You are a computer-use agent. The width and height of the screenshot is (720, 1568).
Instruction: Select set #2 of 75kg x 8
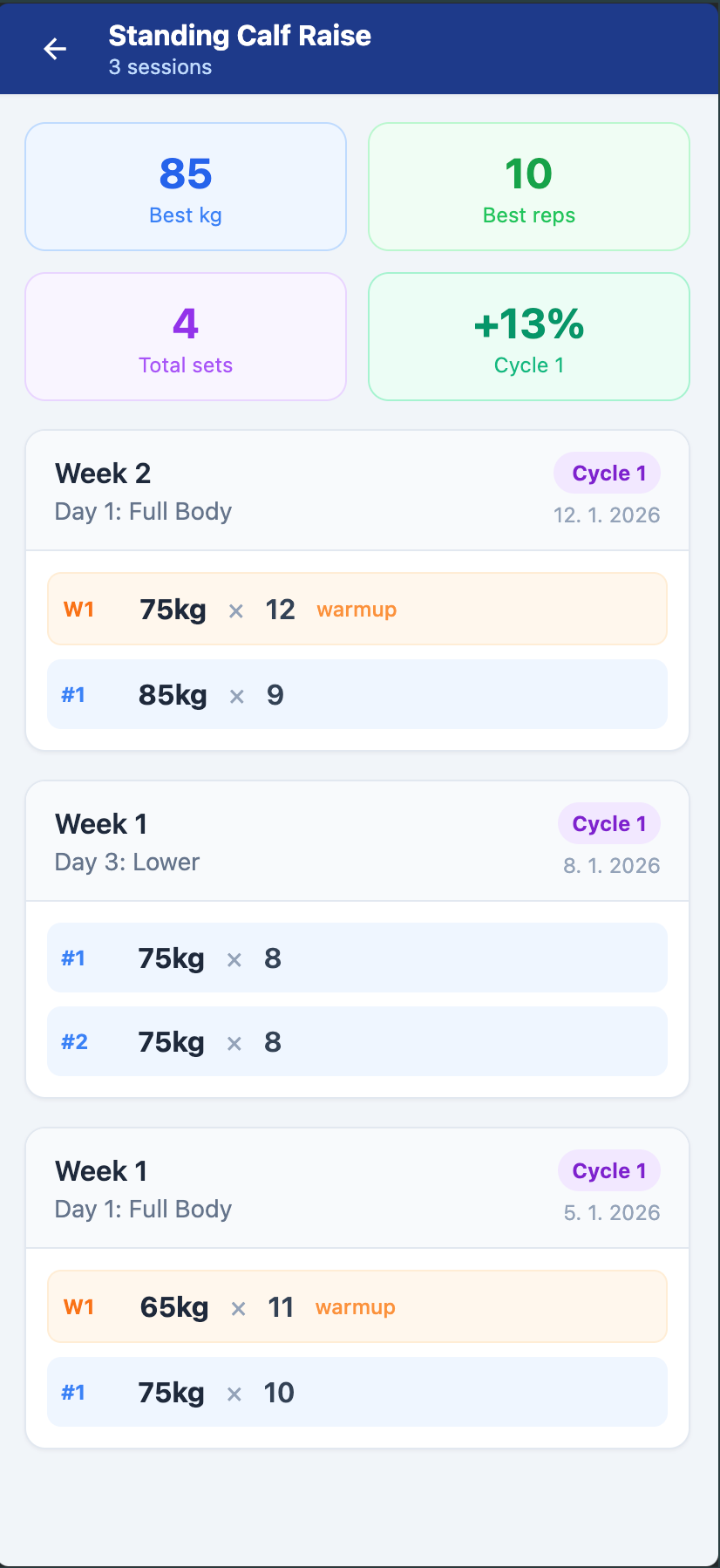pyautogui.click(x=357, y=1041)
